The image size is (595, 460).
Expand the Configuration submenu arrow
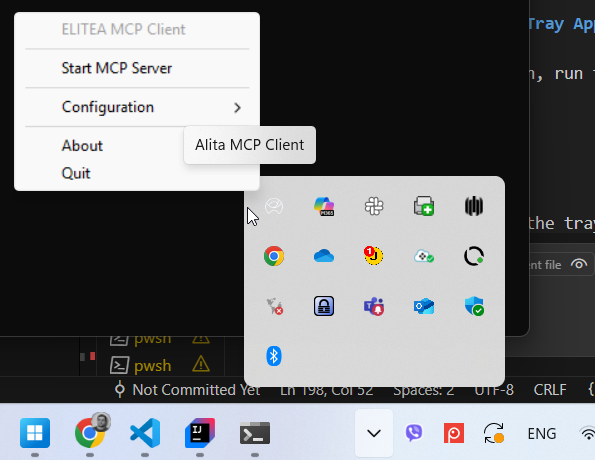pyautogui.click(x=238, y=108)
